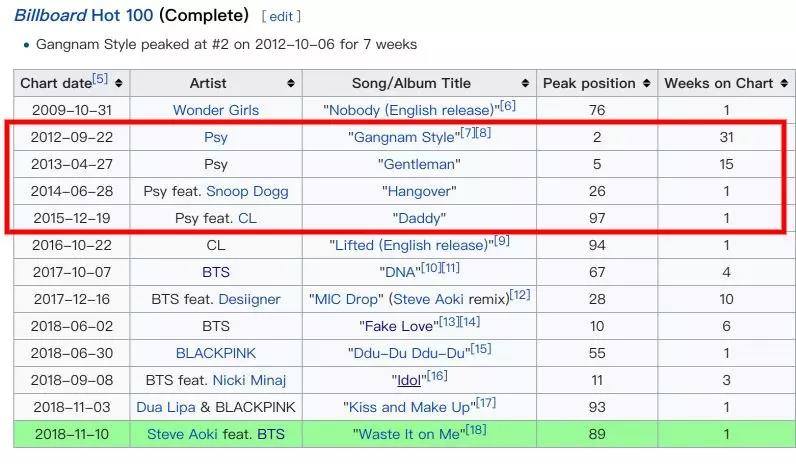Open the "Gentleman" song link
The image size is (796, 464).
point(419,164)
